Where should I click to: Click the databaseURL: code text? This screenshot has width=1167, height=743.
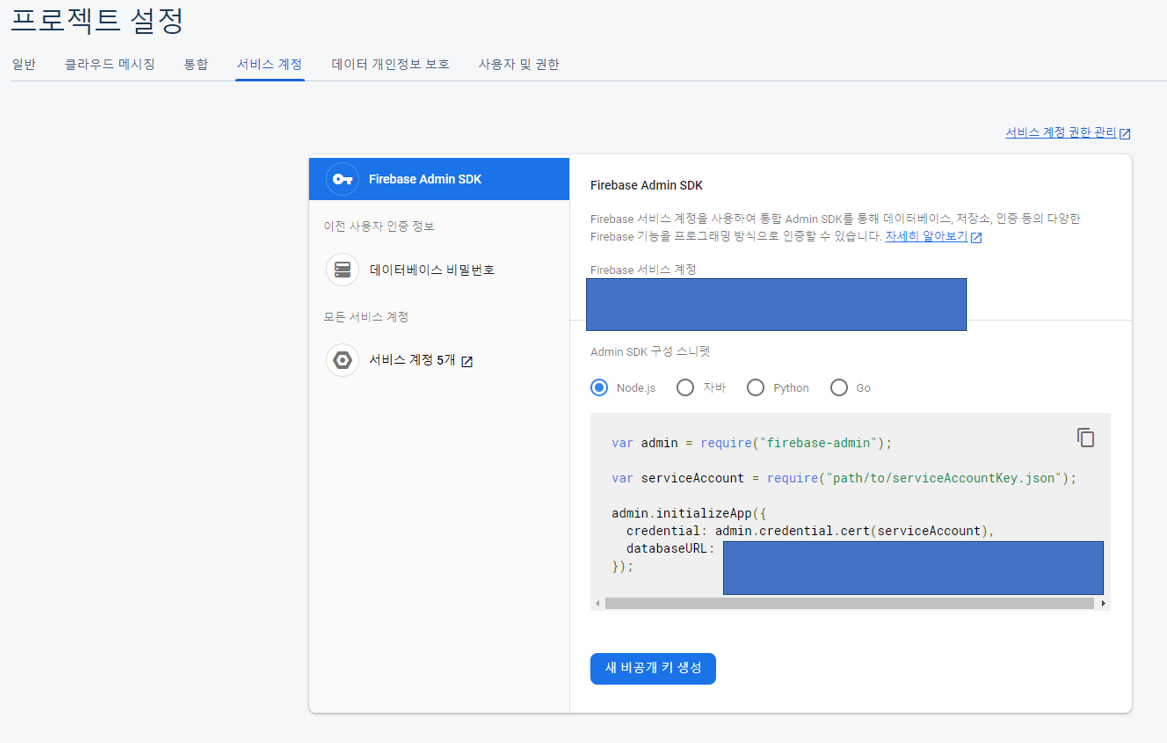(670, 549)
